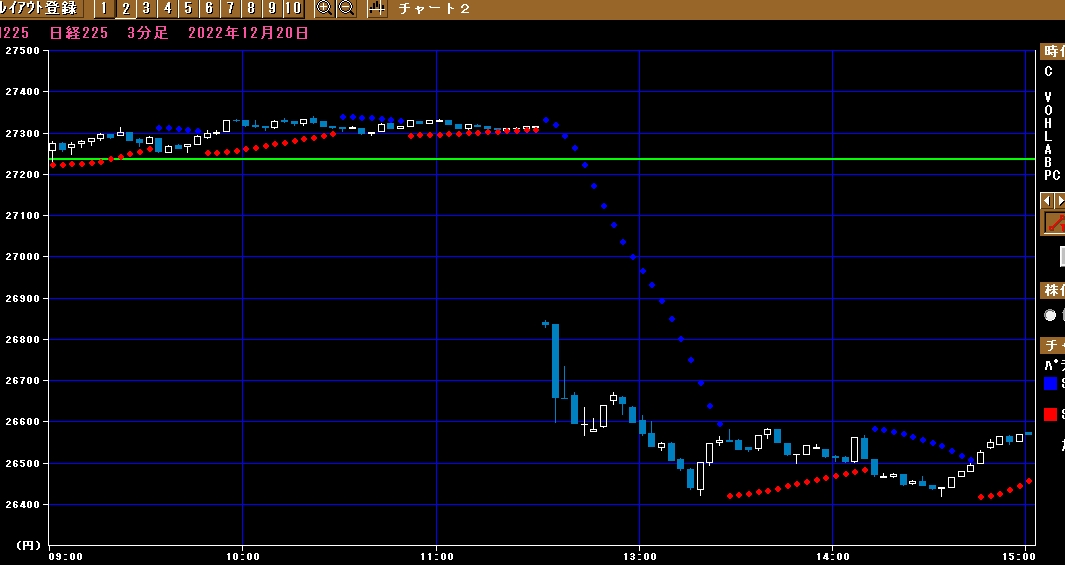Click the 26400 price axis label
The height and width of the screenshot is (565, 1065).
click(22, 505)
